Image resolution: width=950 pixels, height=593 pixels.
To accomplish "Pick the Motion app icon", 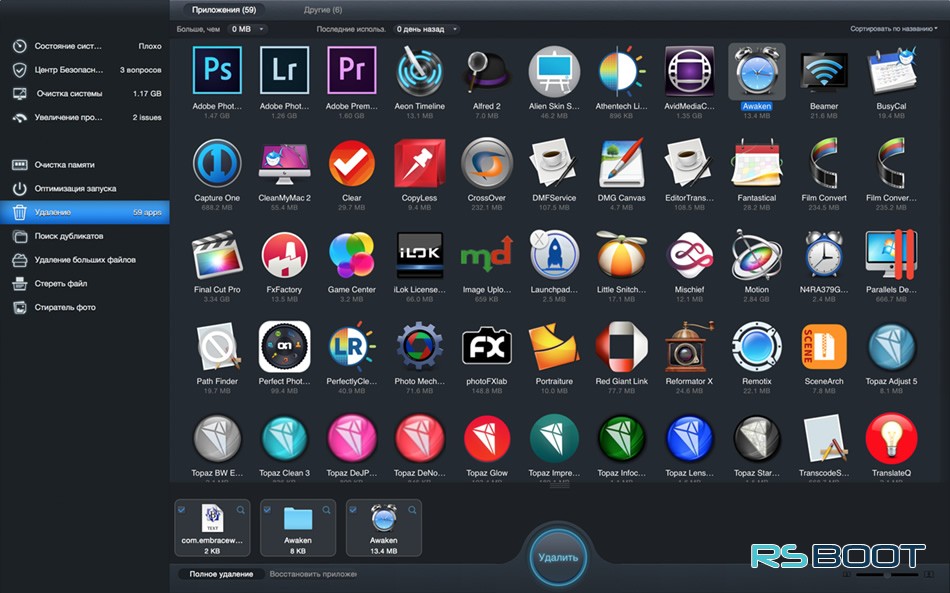I will click(x=756, y=255).
